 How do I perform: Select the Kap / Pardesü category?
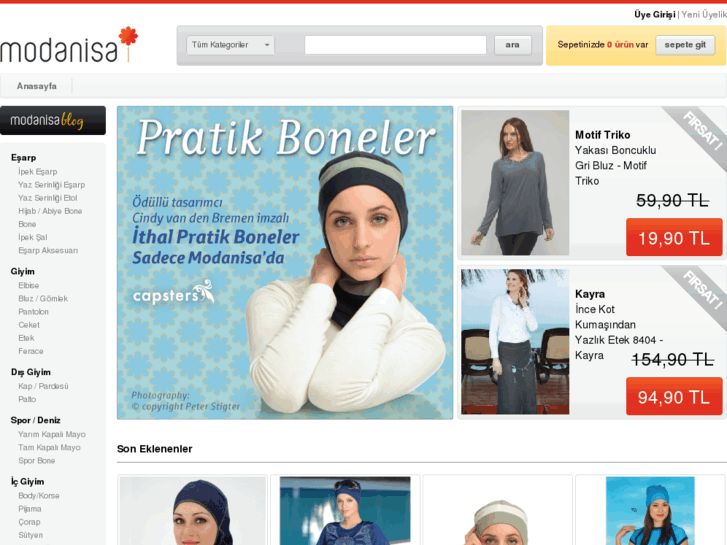click(43, 386)
